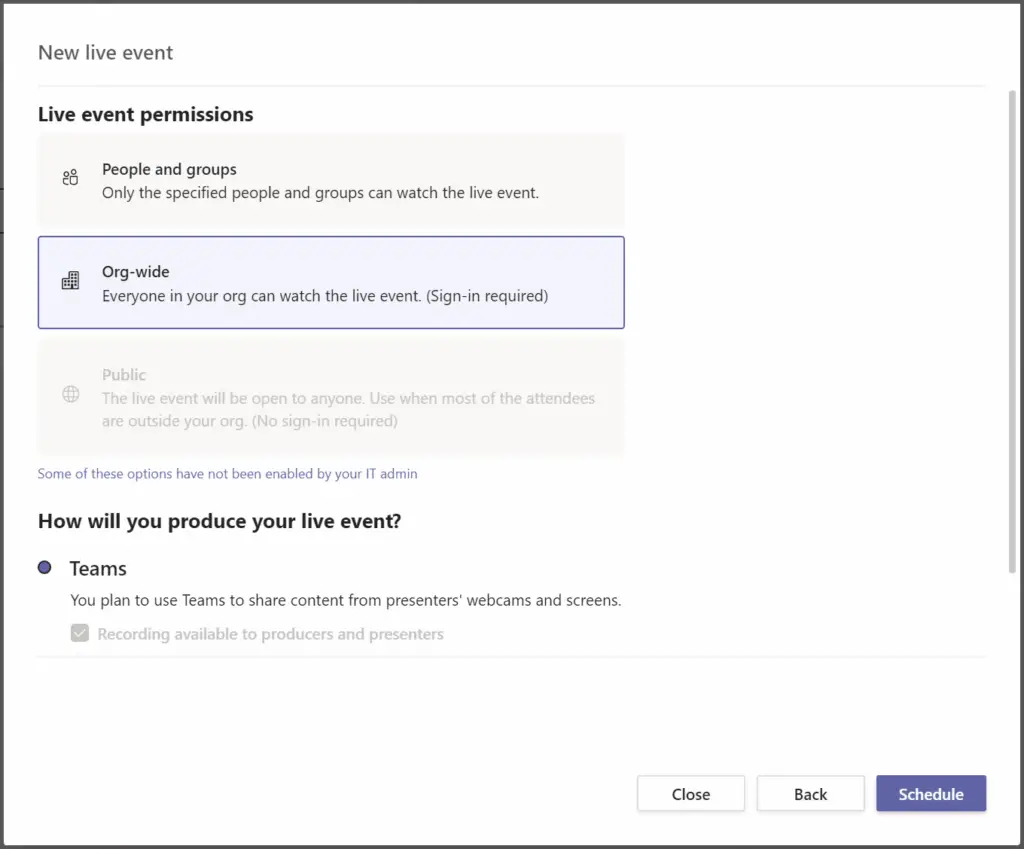Viewport: 1024px width, 849px height.
Task: Click the Public globe icon
Action: pyautogui.click(x=71, y=394)
